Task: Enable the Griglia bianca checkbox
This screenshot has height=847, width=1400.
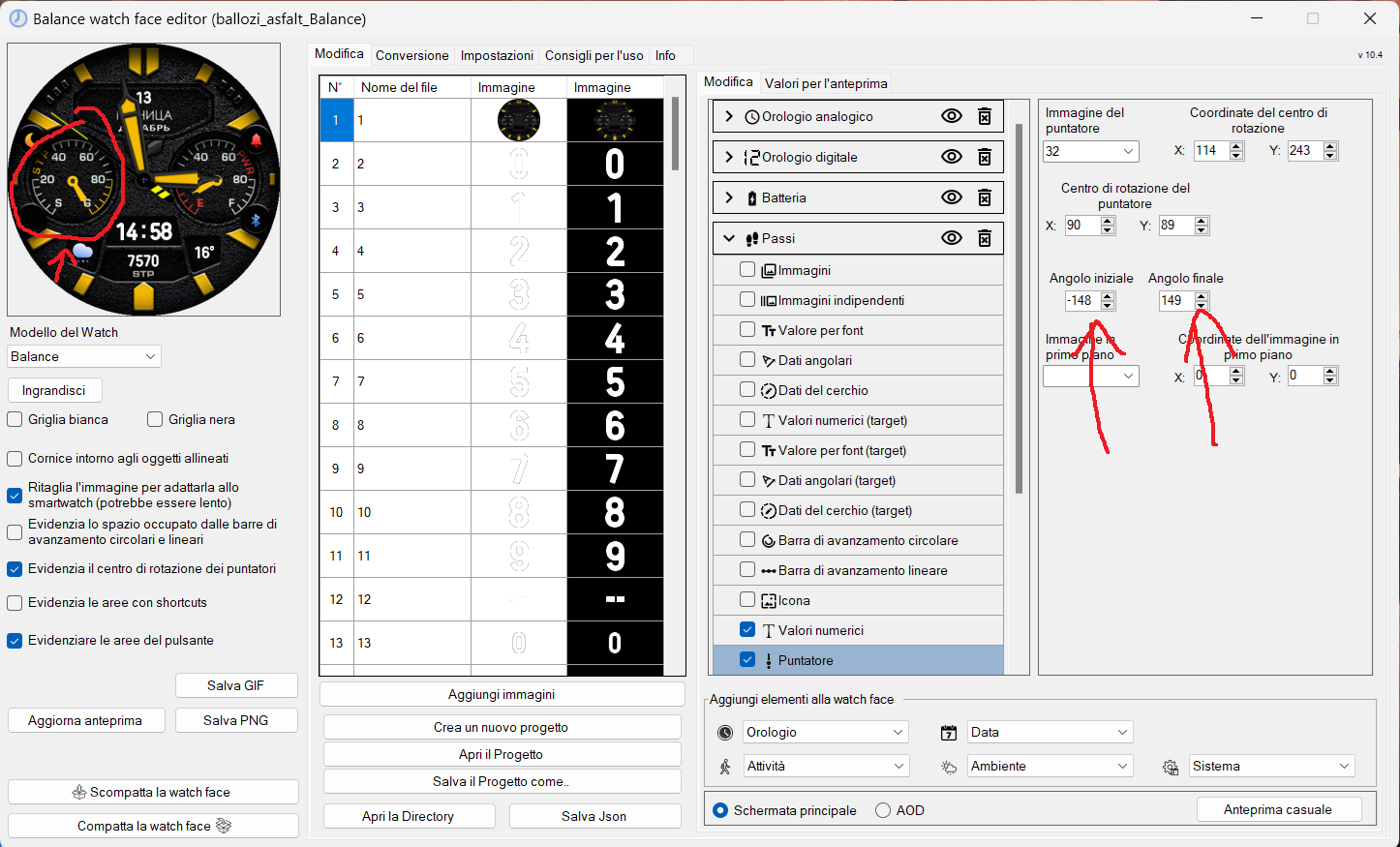Action: coord(15,419)
